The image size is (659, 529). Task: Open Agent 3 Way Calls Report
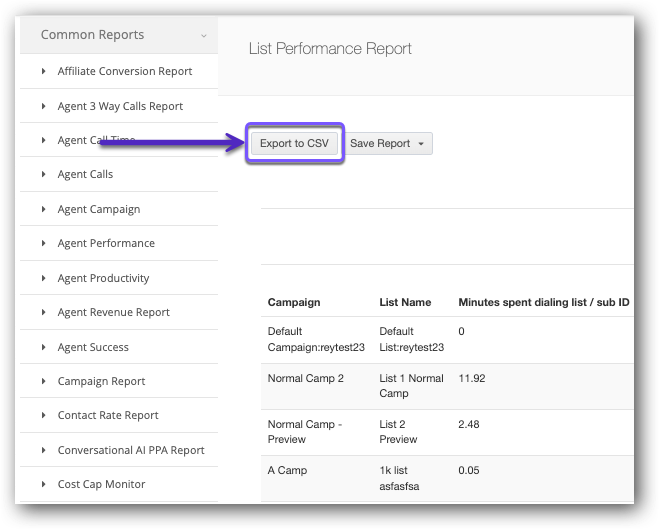tap(120, 106)
